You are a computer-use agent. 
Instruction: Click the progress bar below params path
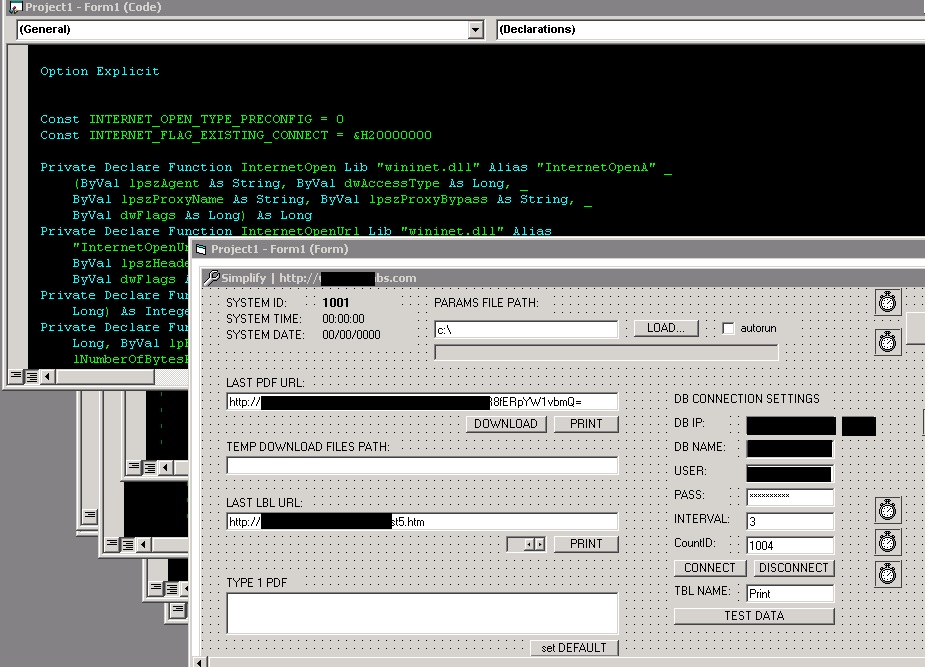click(x=606, y=353)
